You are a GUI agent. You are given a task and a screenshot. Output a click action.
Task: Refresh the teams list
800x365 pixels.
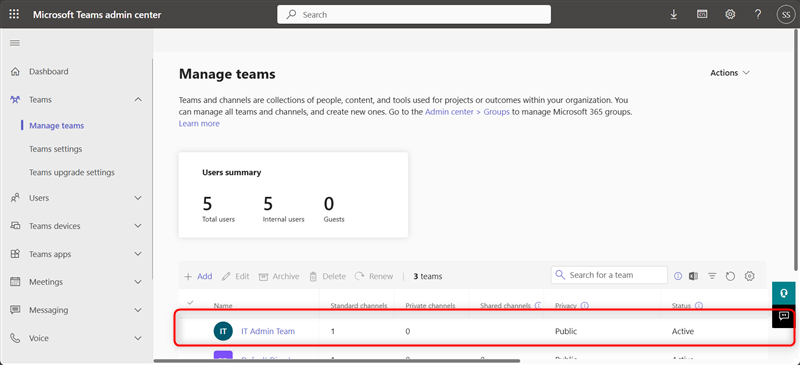(730, 276)
